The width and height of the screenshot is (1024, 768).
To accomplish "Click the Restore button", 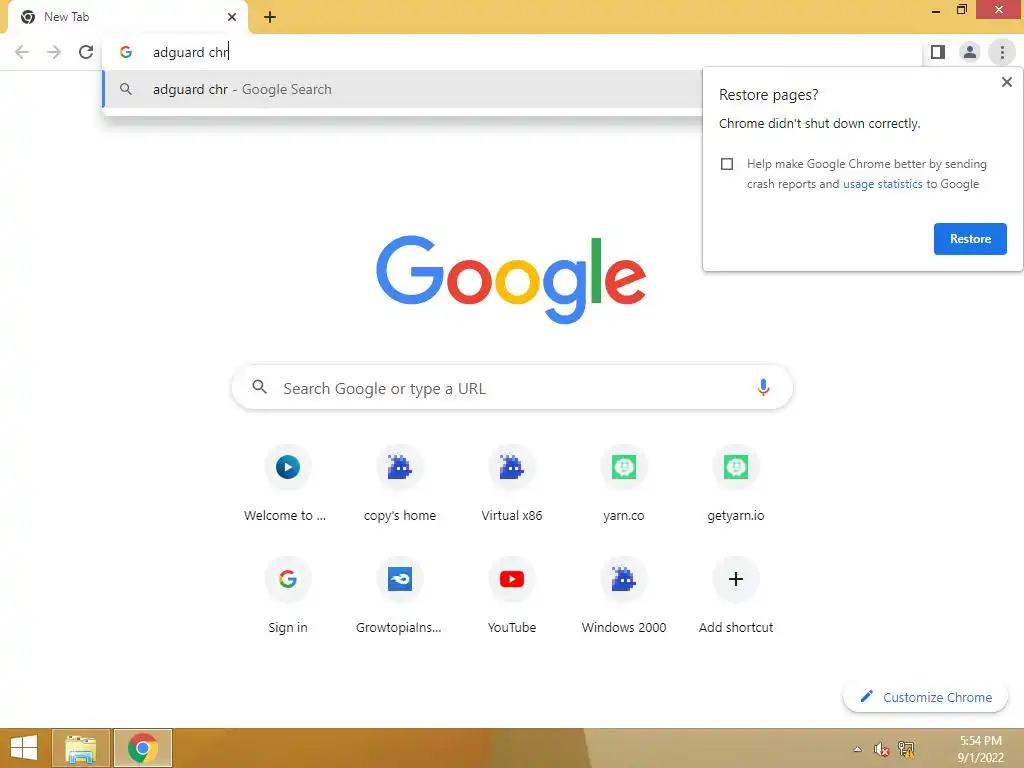I will (970, 239).
